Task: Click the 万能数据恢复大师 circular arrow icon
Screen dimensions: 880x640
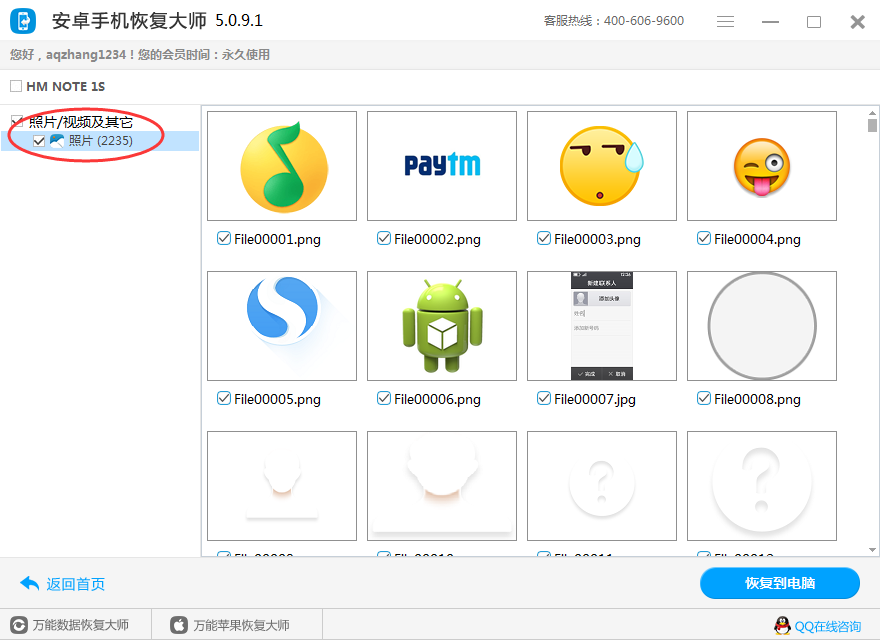Action: pos(19,625)
